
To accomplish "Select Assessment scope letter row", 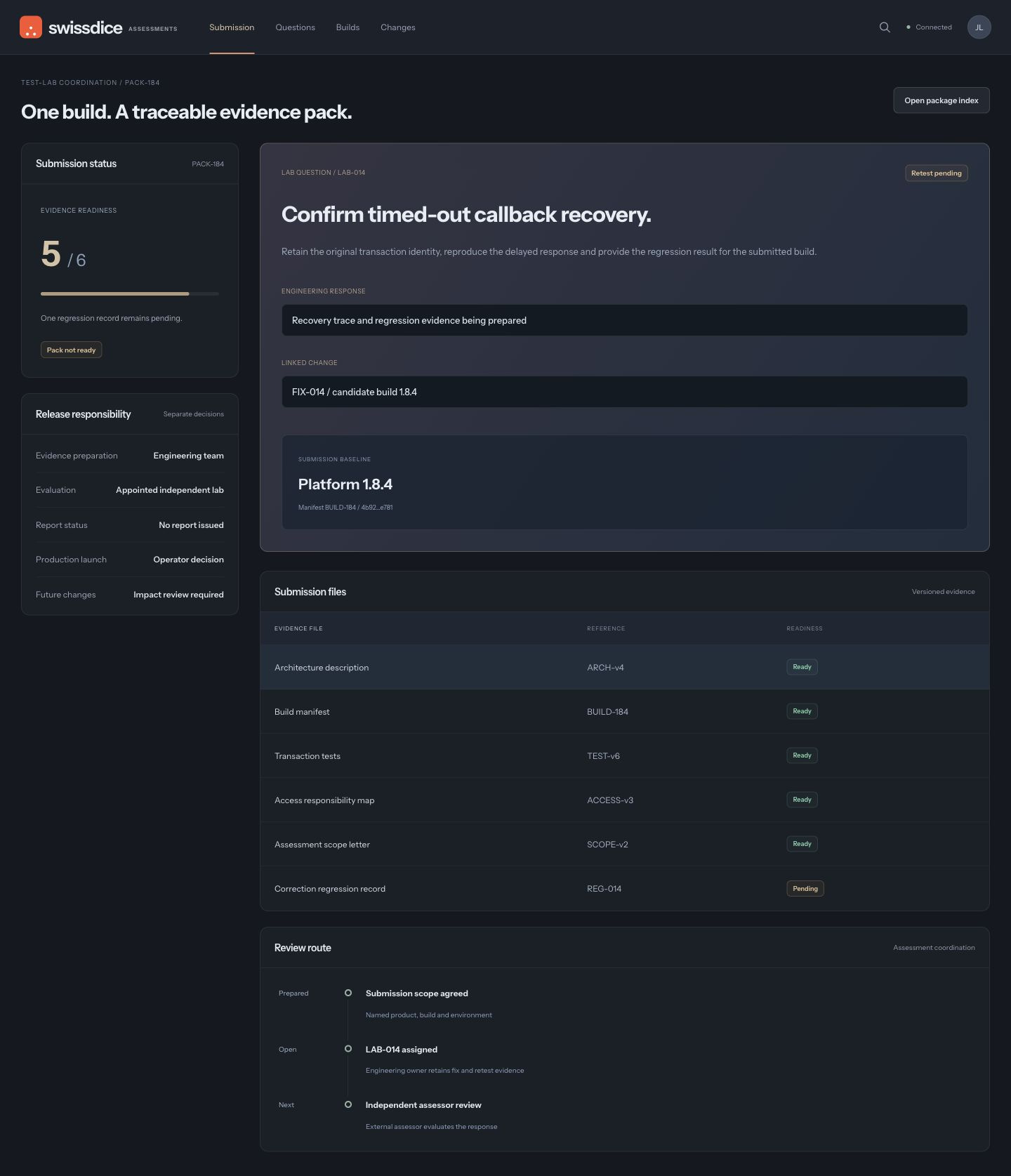I will 624,844.
